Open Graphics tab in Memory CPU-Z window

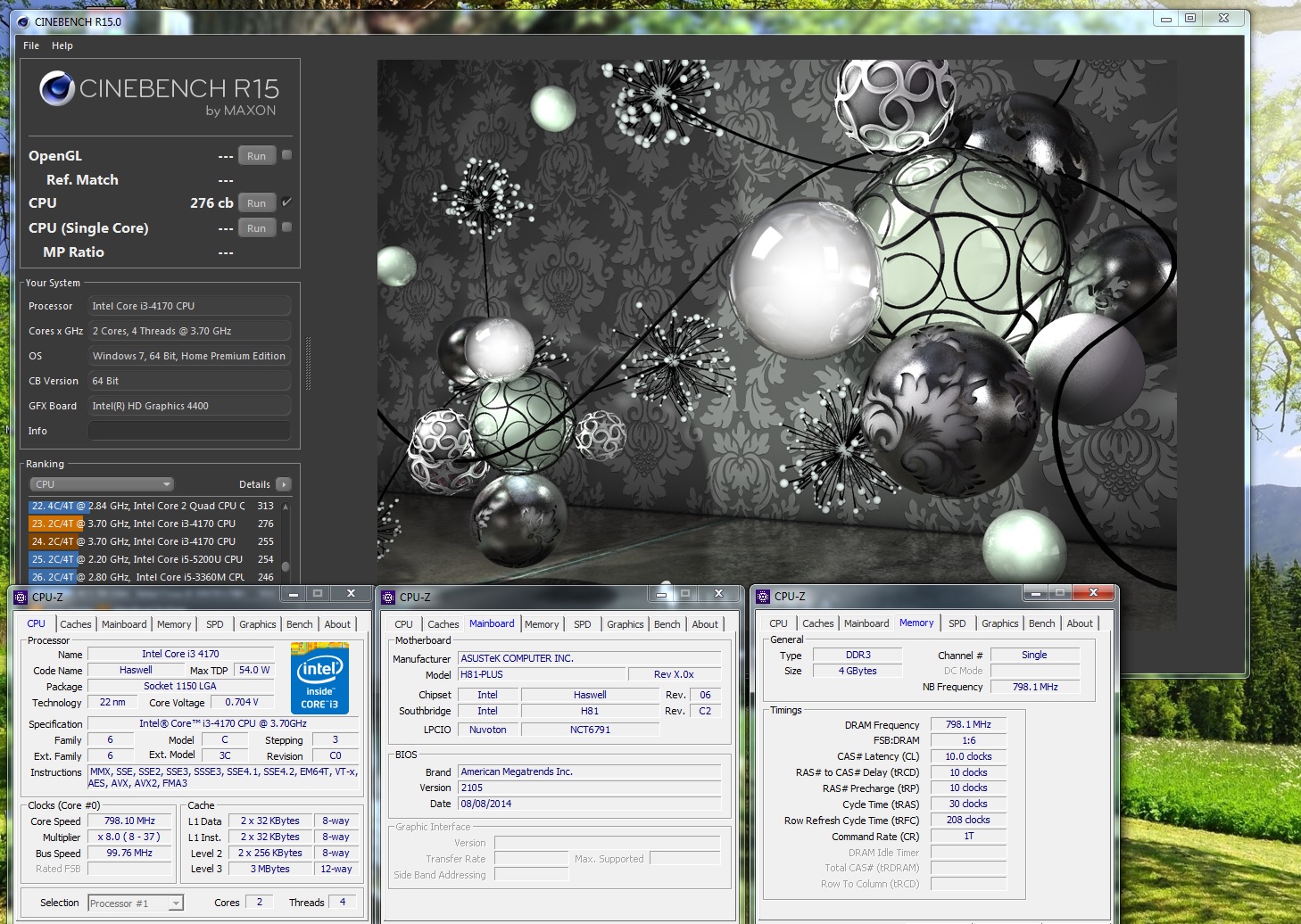point(1000,623)
